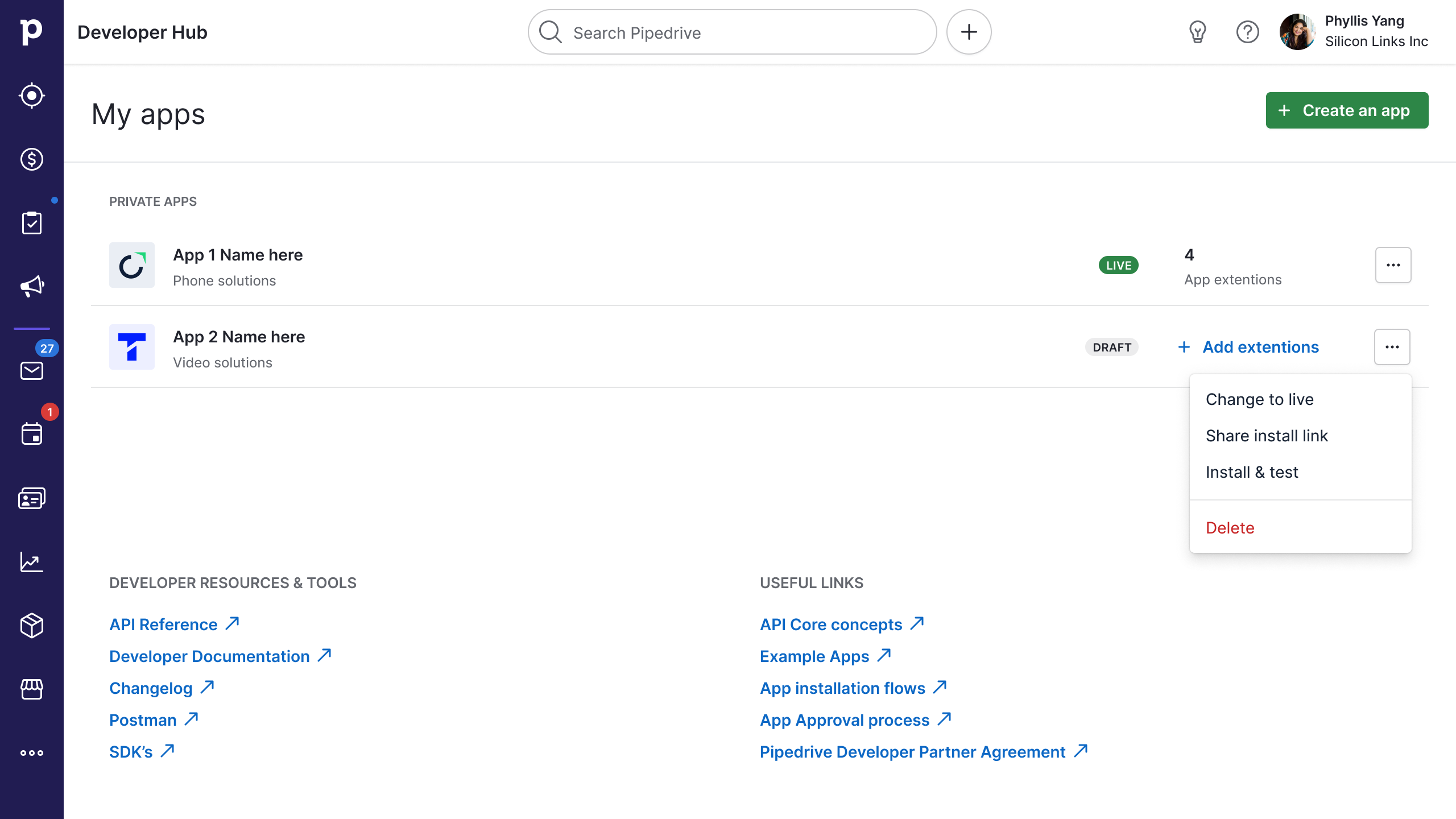Open the help question mark icon
This screenshot has height=819, width=1456.
pyautogui.click(x=1247, y=32)
